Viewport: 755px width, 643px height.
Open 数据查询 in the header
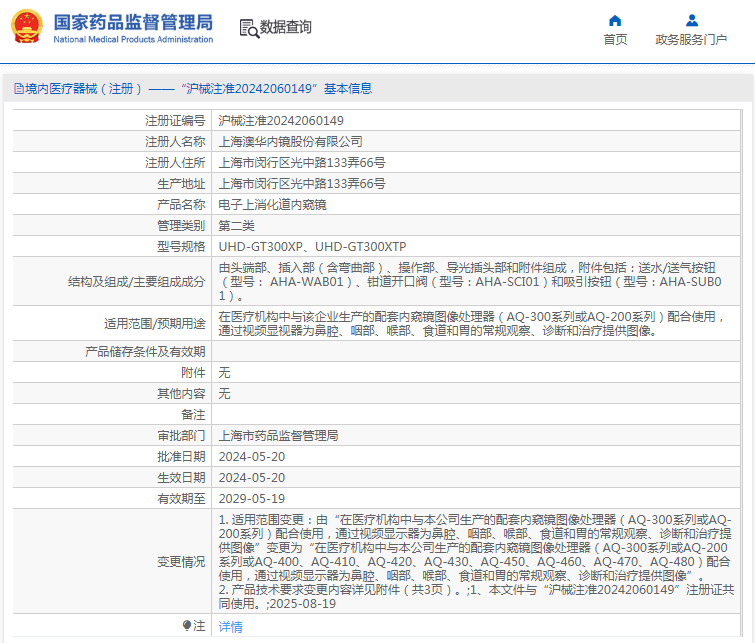(285, 28)
